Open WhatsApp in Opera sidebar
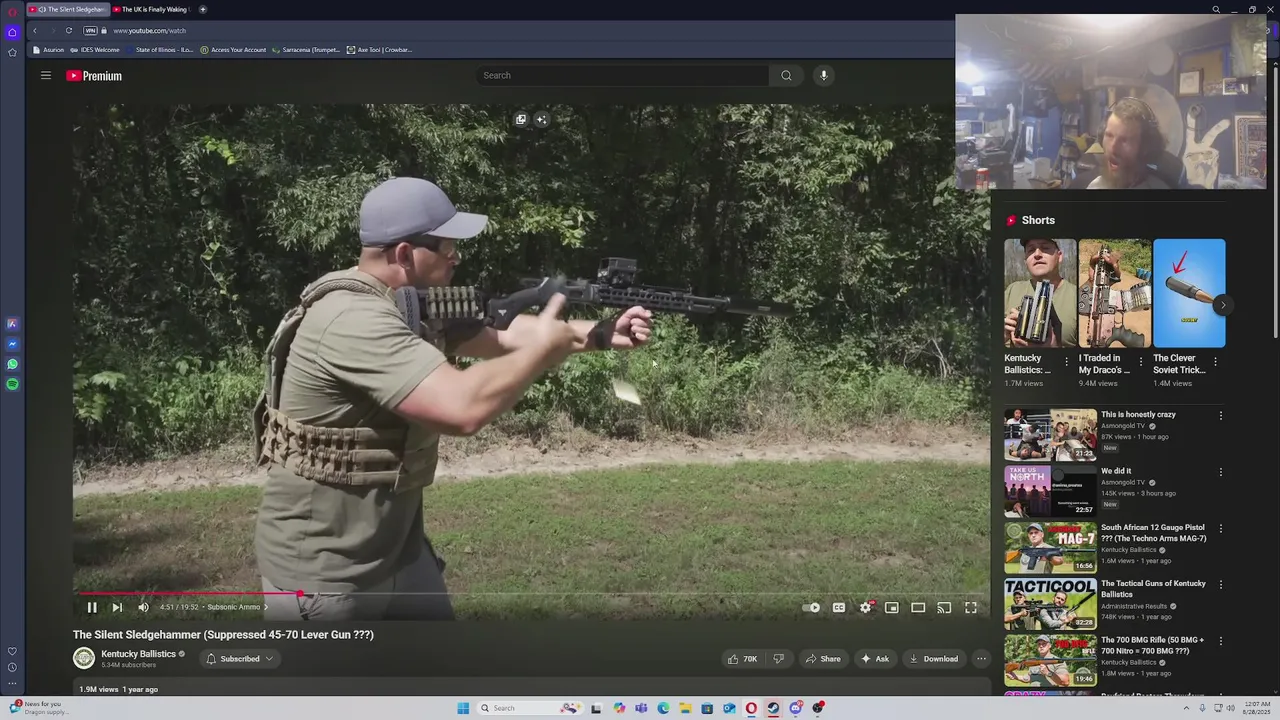 tap(12, 364)
